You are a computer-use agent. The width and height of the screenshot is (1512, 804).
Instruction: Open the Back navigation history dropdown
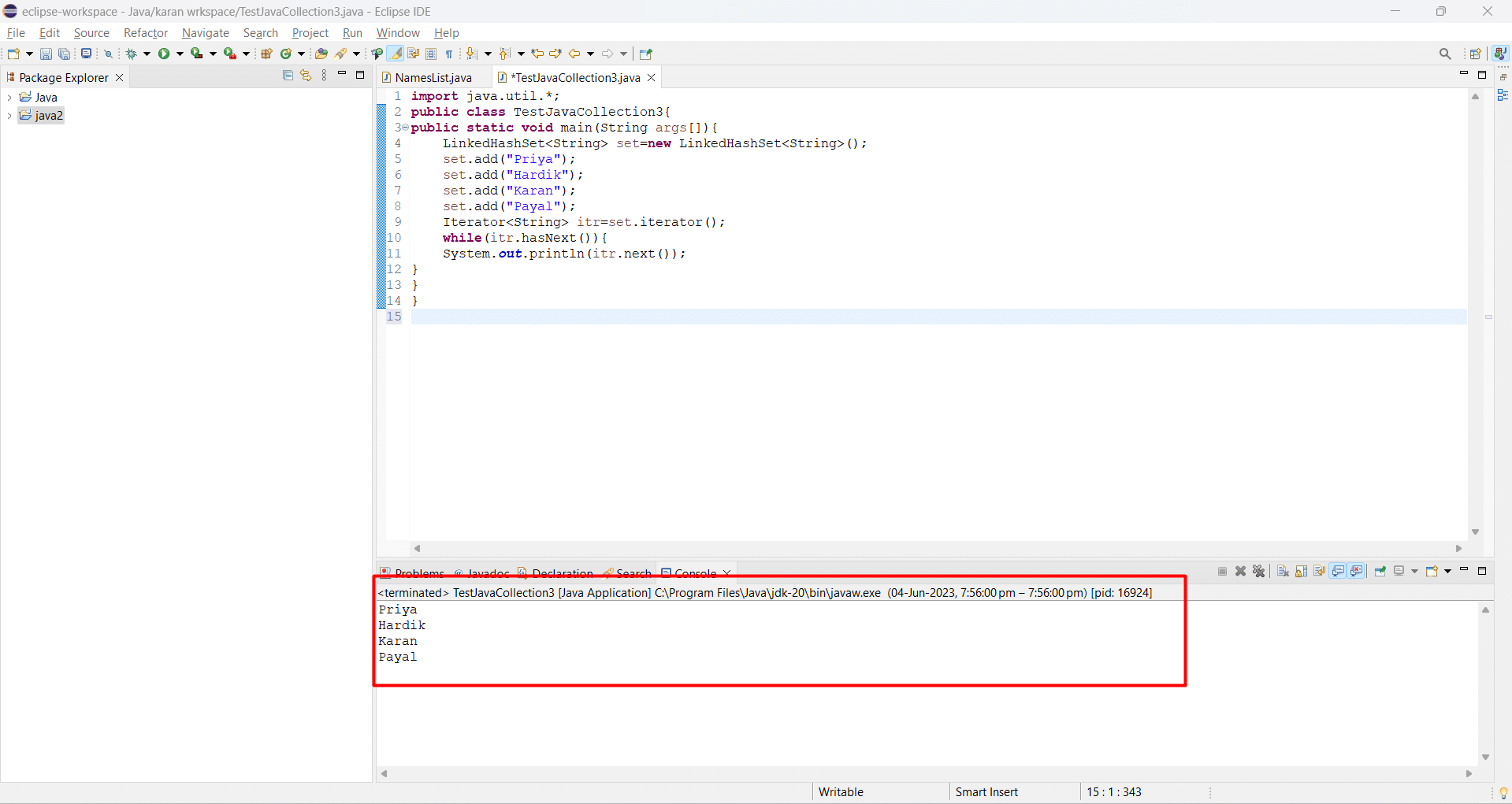(590, 54)
